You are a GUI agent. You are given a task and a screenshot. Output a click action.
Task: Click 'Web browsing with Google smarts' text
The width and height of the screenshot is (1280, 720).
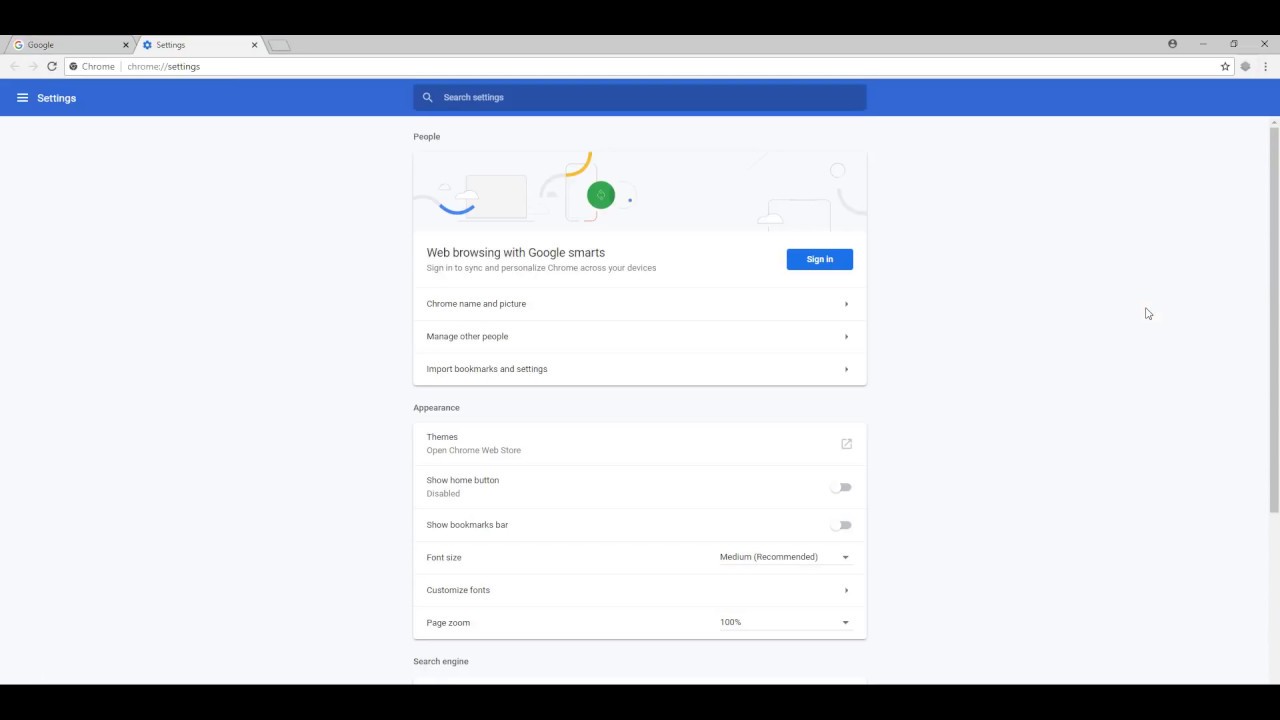[x=516, y=253]
